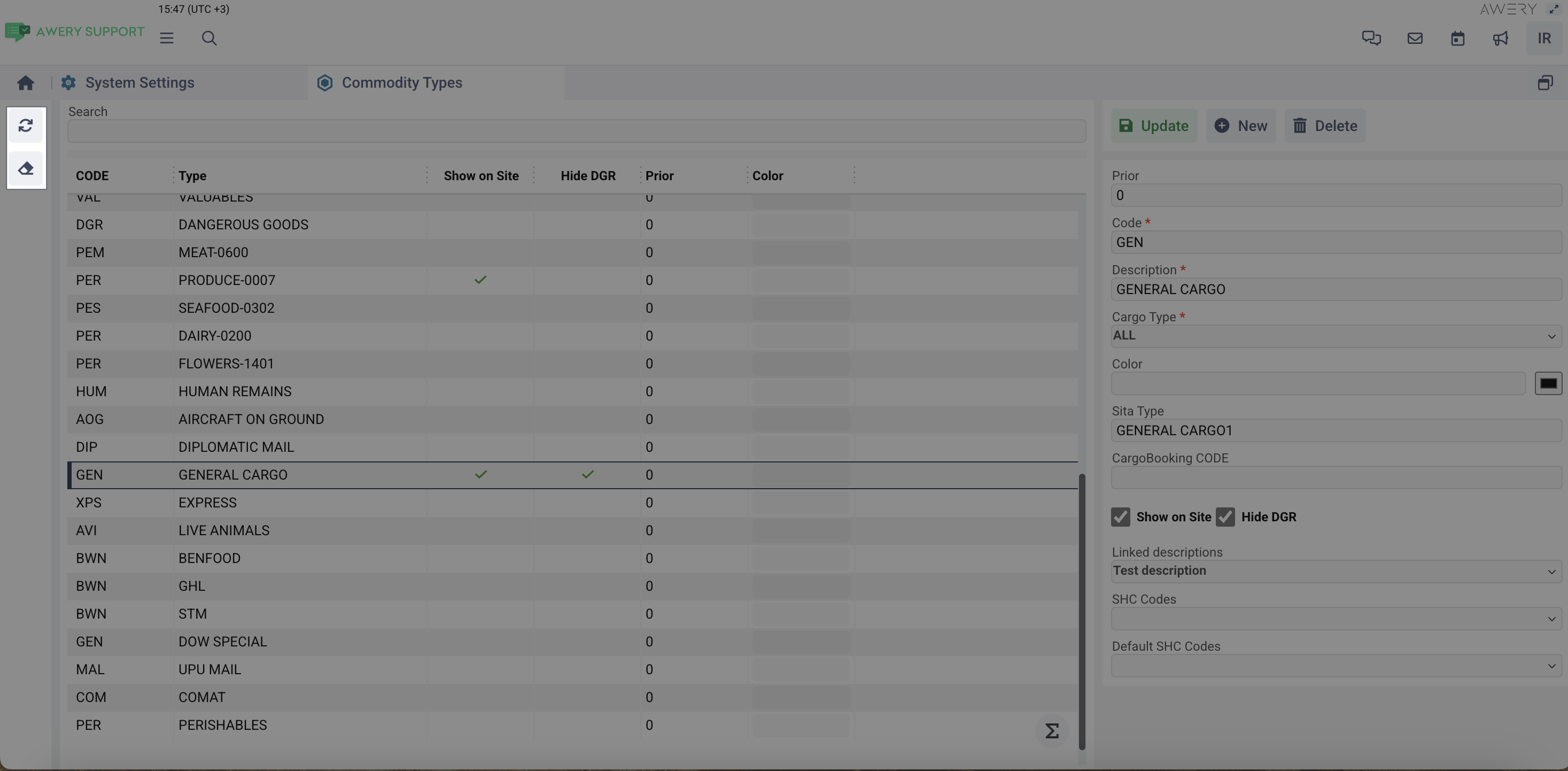The width and height of the screenshot is (1568, 771).
Task: Open the chat messages icon
Action: tap(1371, 38)
